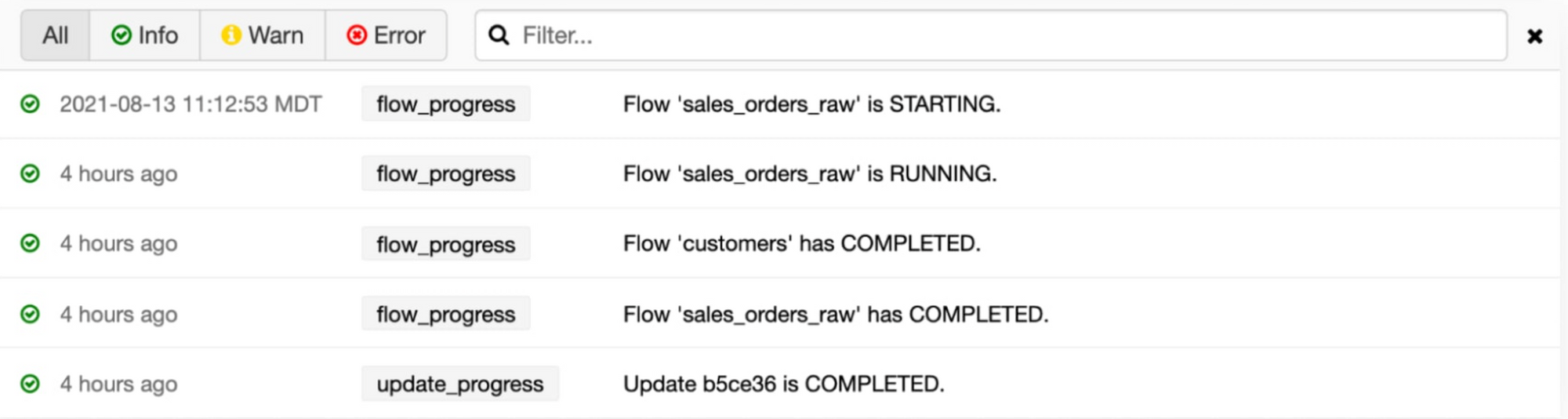Click green check icon beside customers COMPLETED
This screenshot has height=419, width=1568.
coord(30,243)
